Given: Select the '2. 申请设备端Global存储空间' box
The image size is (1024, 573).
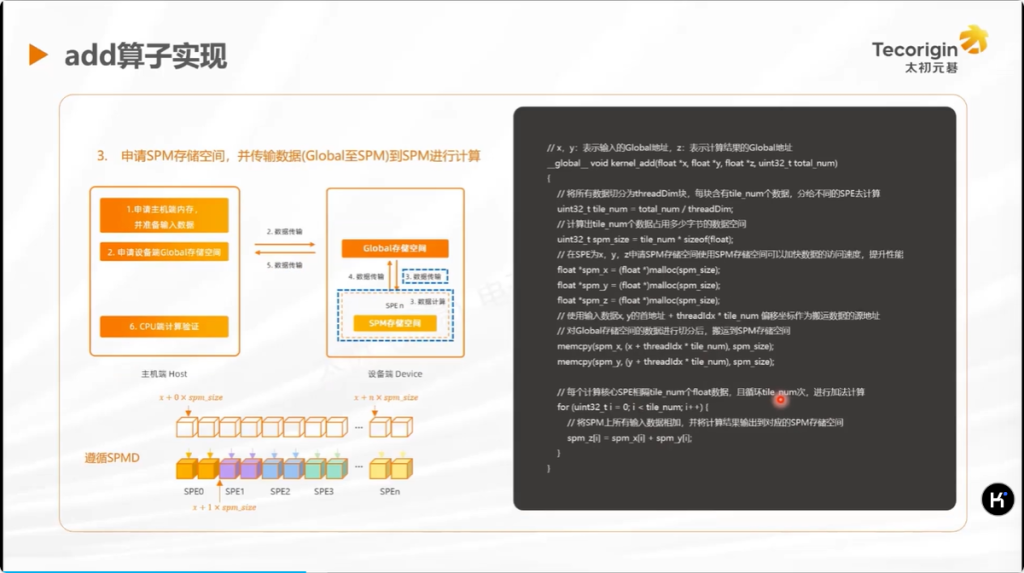Looking at the screenshot, I should coord(164,251).
